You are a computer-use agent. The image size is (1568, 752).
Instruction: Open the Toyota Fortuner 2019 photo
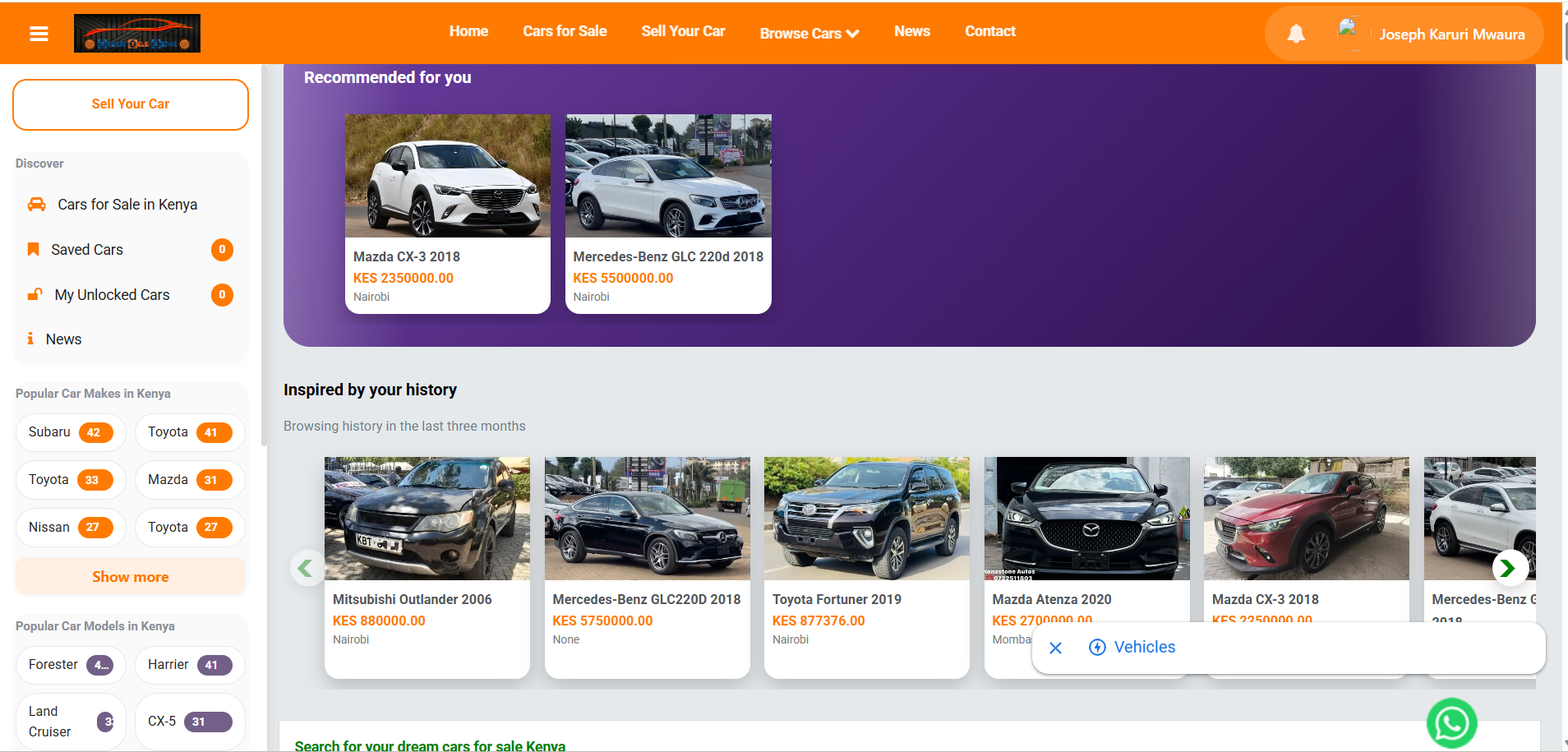coord(867,519)
